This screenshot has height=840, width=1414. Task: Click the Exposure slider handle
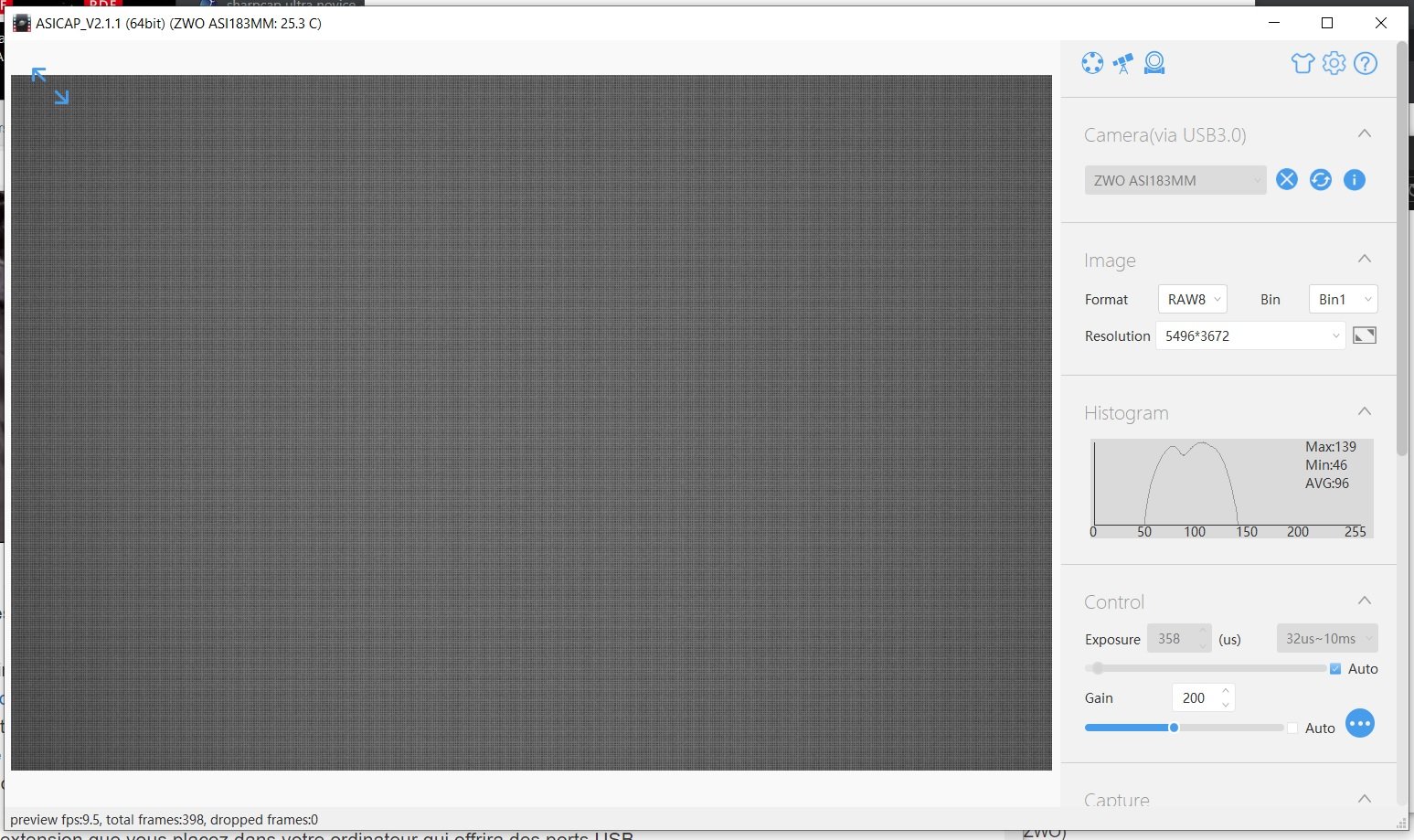tap(1099, 668)
